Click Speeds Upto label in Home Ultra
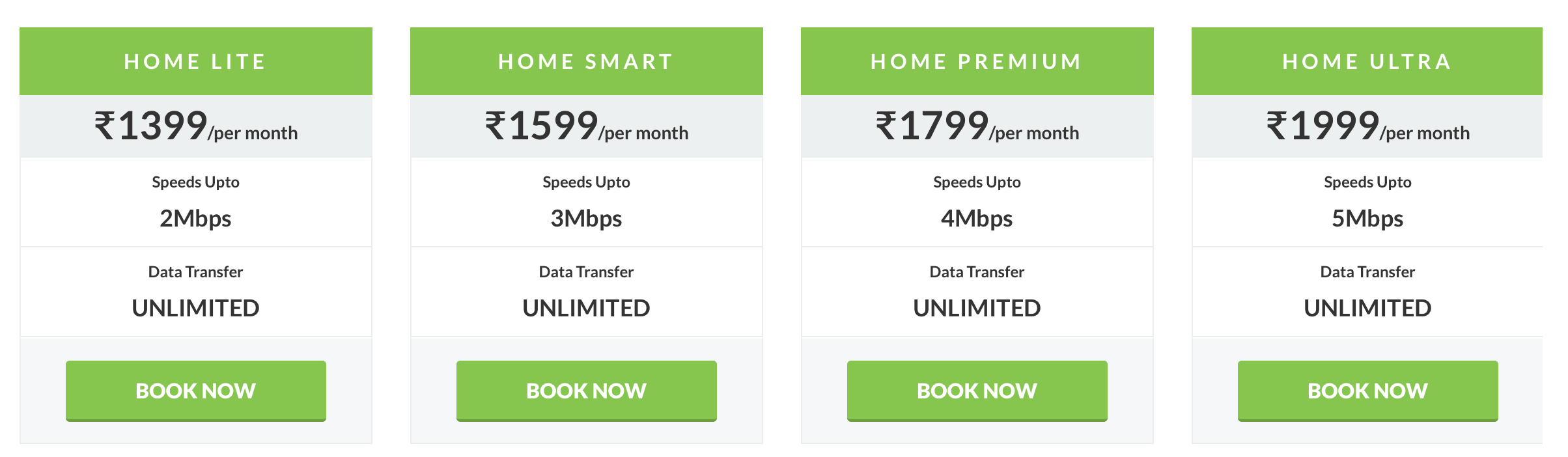1568x457 pixels. tap(1367, 182)
